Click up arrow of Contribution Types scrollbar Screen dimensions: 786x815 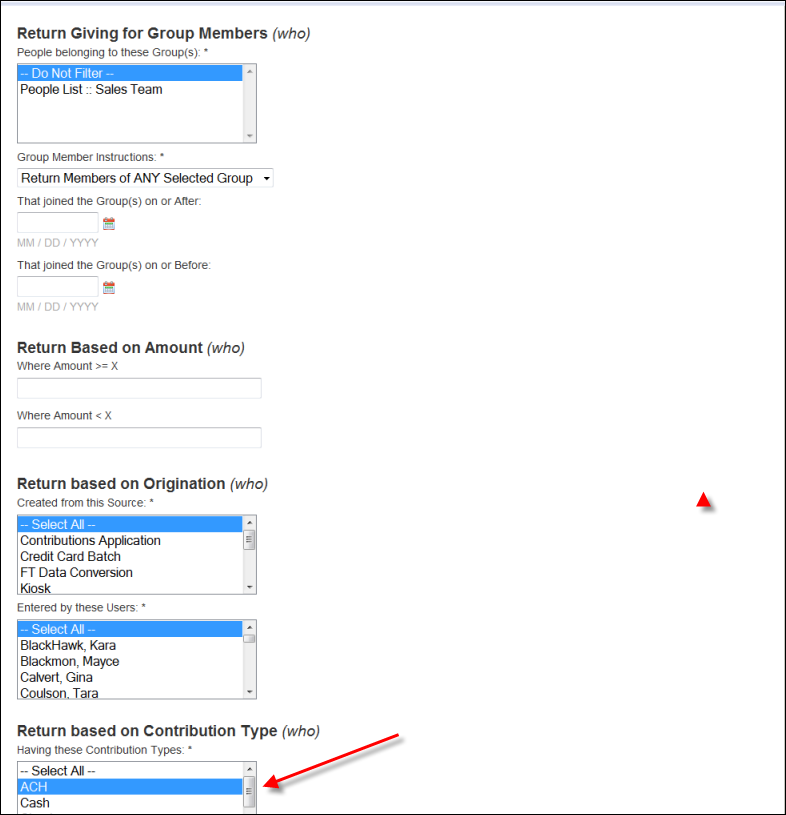tap(250, 769)
